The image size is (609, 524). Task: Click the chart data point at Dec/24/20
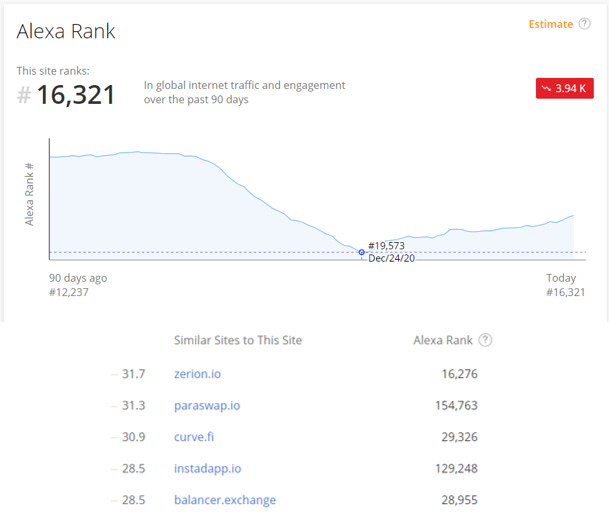362,252
